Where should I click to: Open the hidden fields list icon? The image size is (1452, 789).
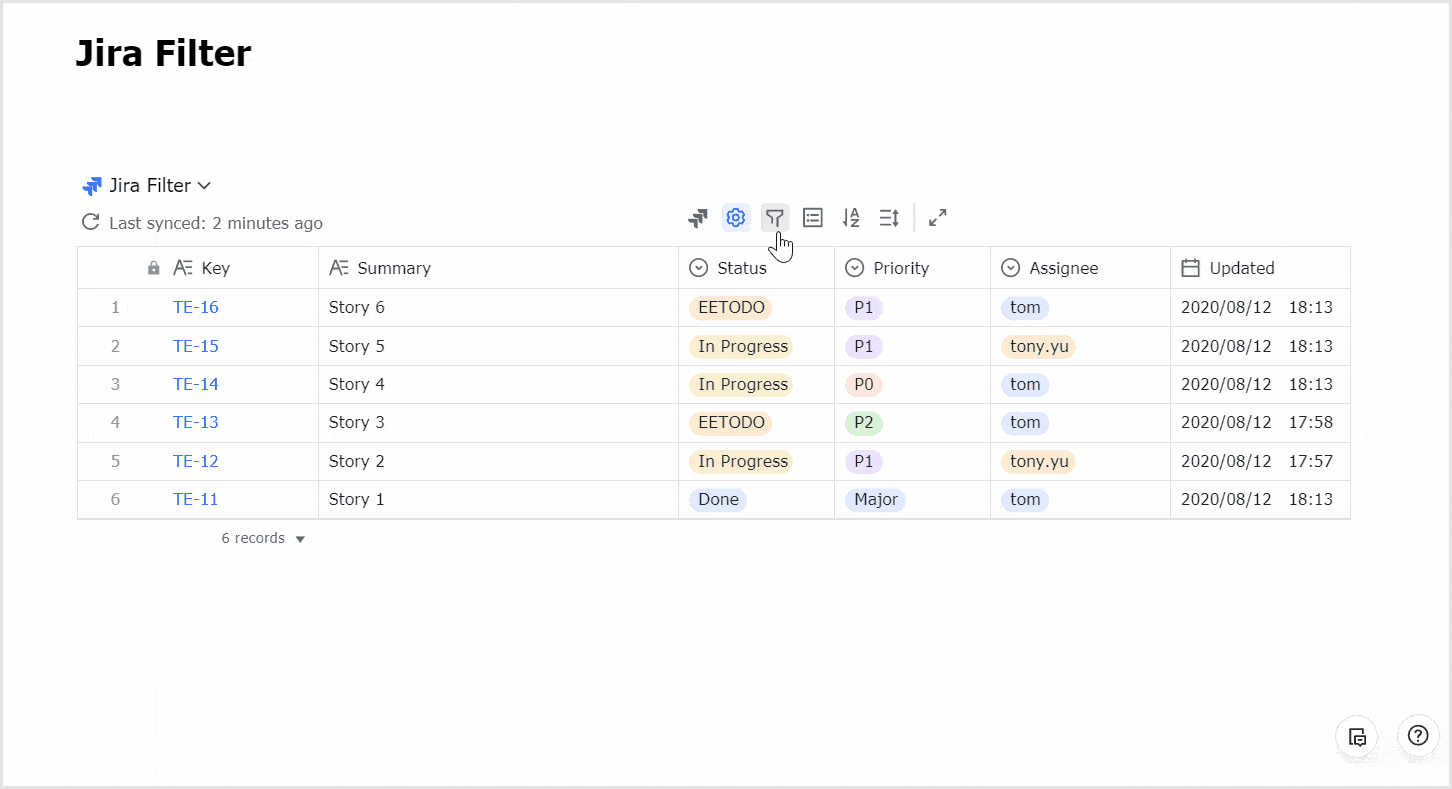coord(812,217)
